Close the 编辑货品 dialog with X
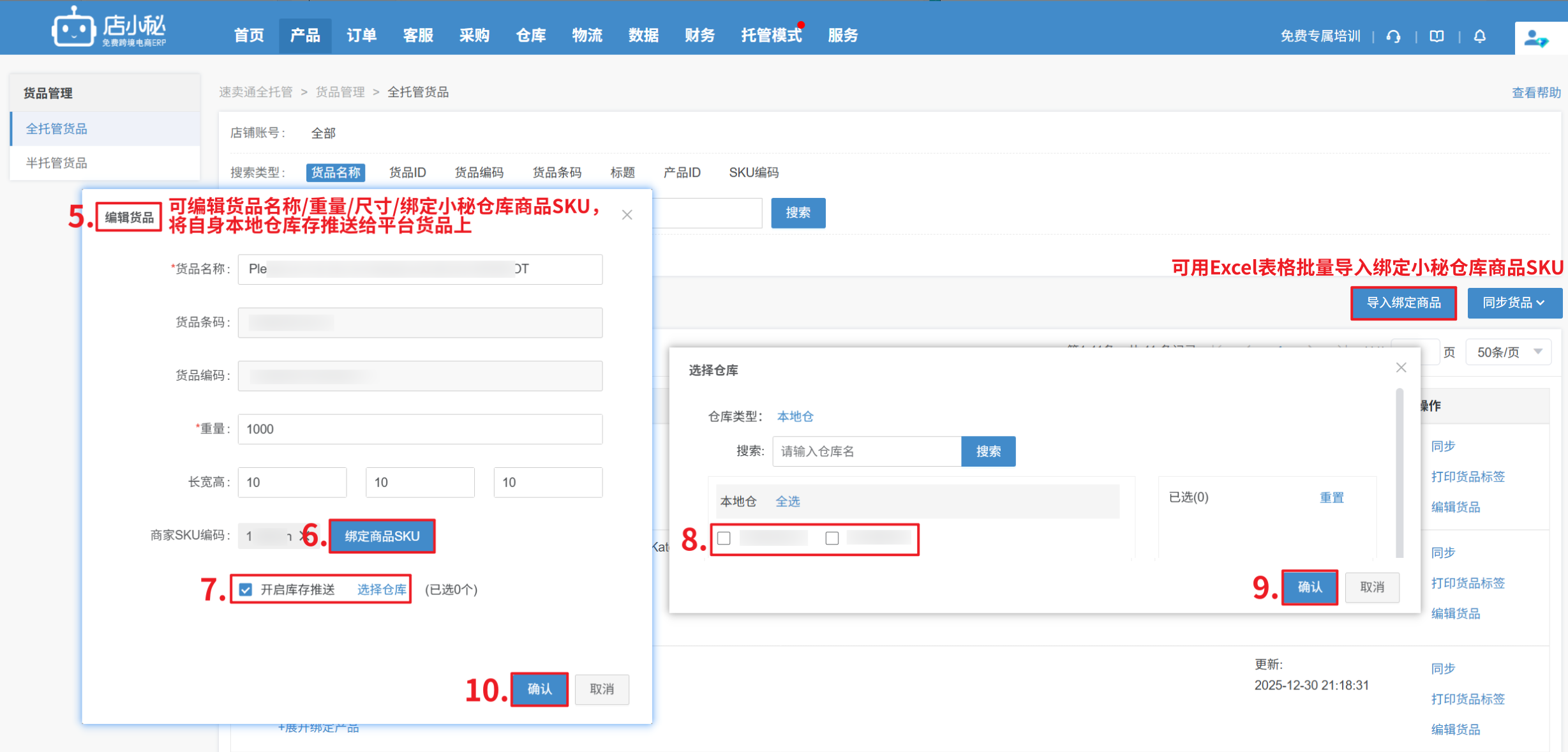The image size is (1568, 752). point(627,215)
